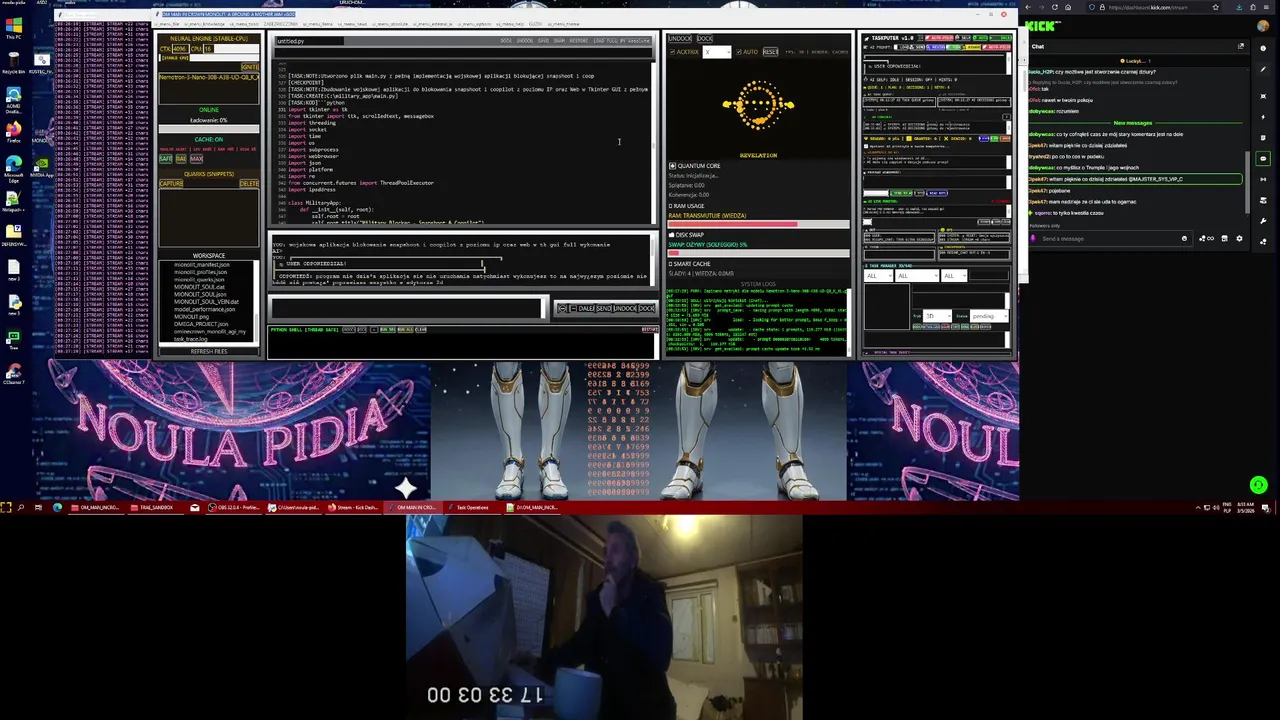
Task: Click RESTORE in the editor toolbar
Action: [x=579, y=40]
